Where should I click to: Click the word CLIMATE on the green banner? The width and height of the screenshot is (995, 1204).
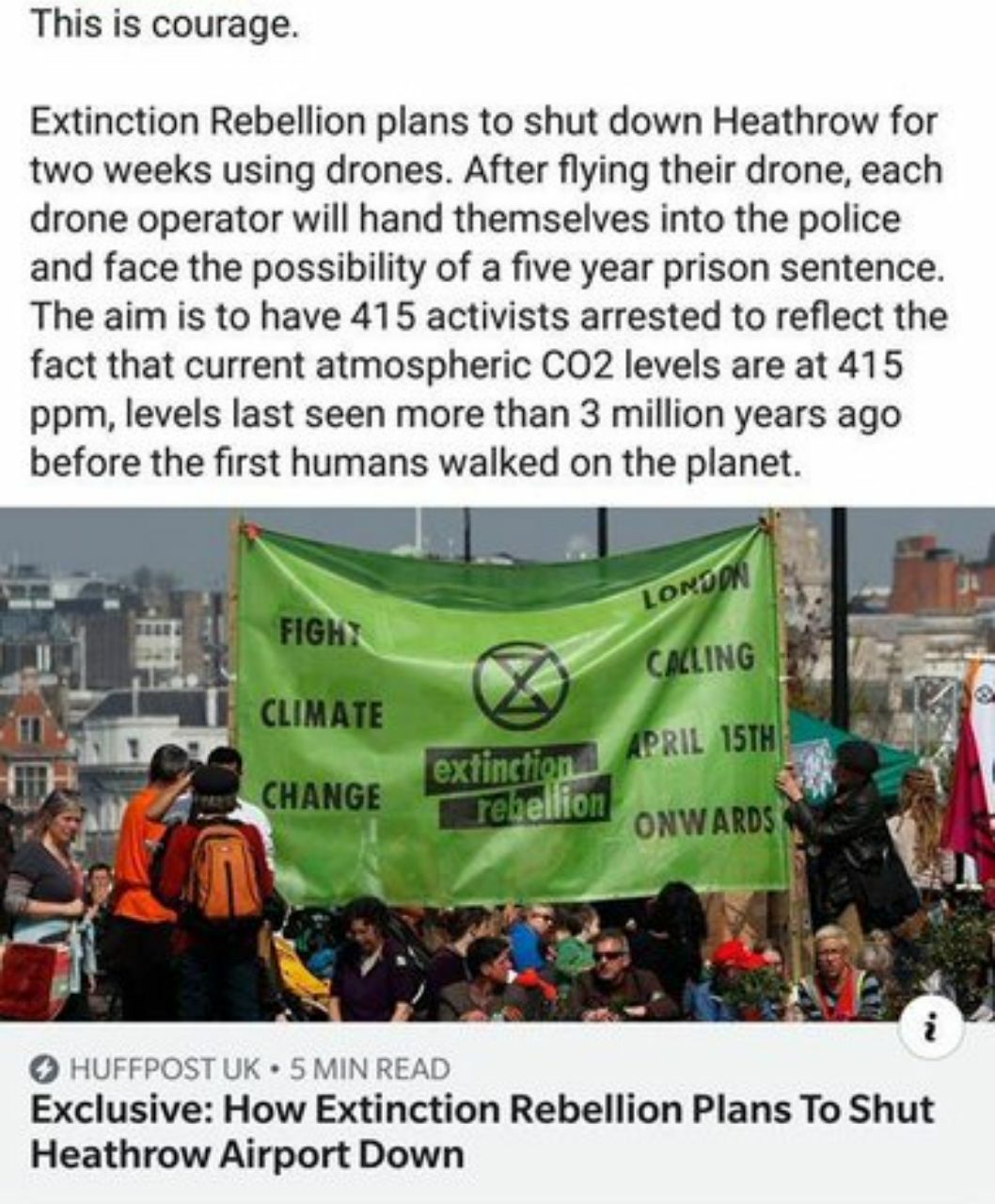(322, 713)
